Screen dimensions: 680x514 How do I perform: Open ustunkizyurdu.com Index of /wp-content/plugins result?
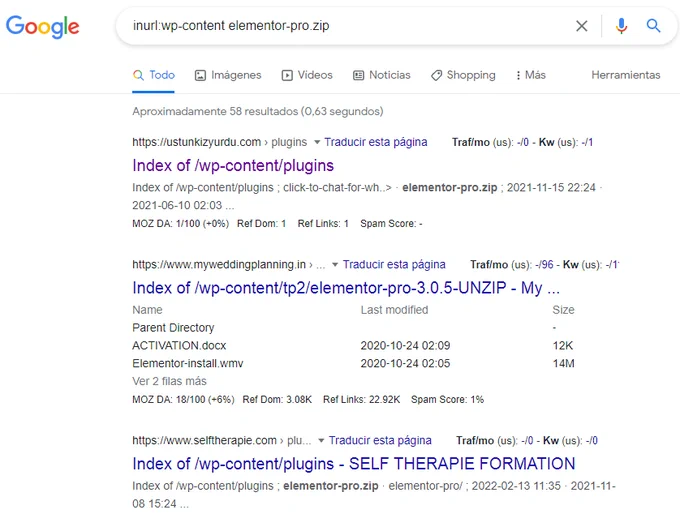pos(233,165)
